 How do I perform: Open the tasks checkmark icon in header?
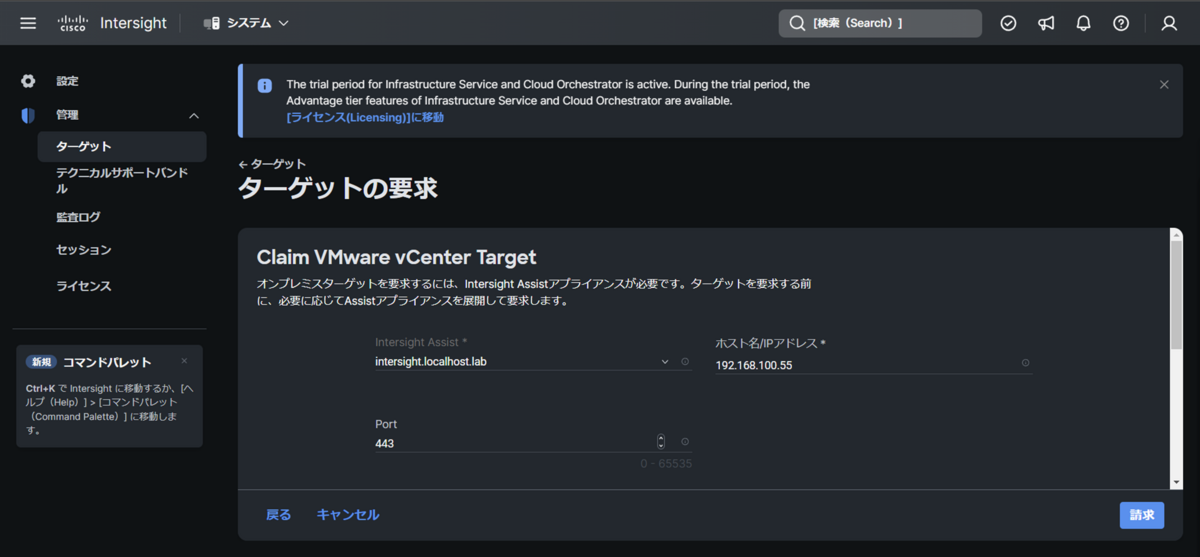coord(1008,23)
